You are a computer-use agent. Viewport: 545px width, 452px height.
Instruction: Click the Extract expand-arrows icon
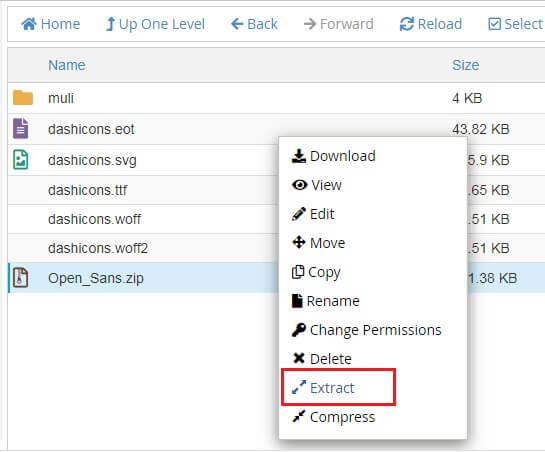coord(299,387)
